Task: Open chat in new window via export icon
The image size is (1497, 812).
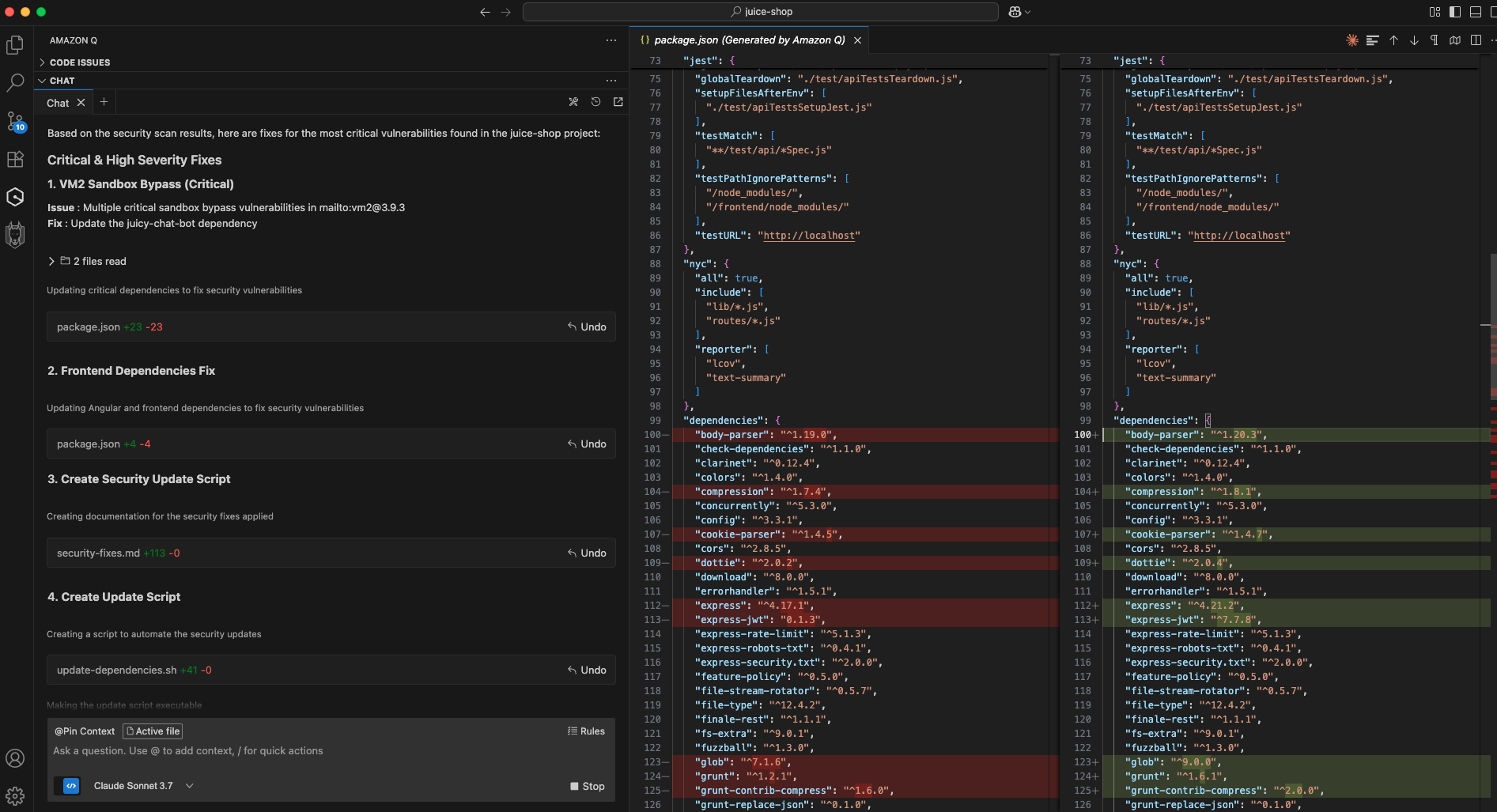Action: pyautogui.click(x=618, y=102)
